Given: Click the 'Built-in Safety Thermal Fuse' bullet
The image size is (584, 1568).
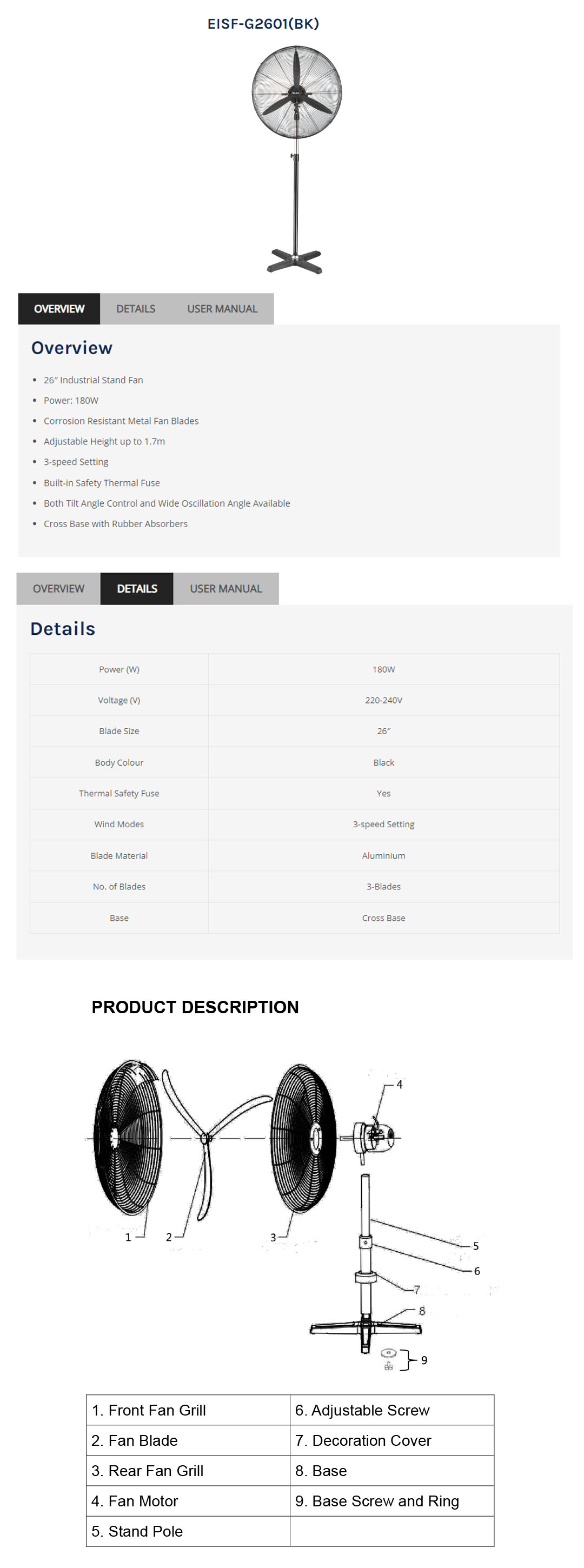Looking at the screenshot, I should (x=102, y=483).
